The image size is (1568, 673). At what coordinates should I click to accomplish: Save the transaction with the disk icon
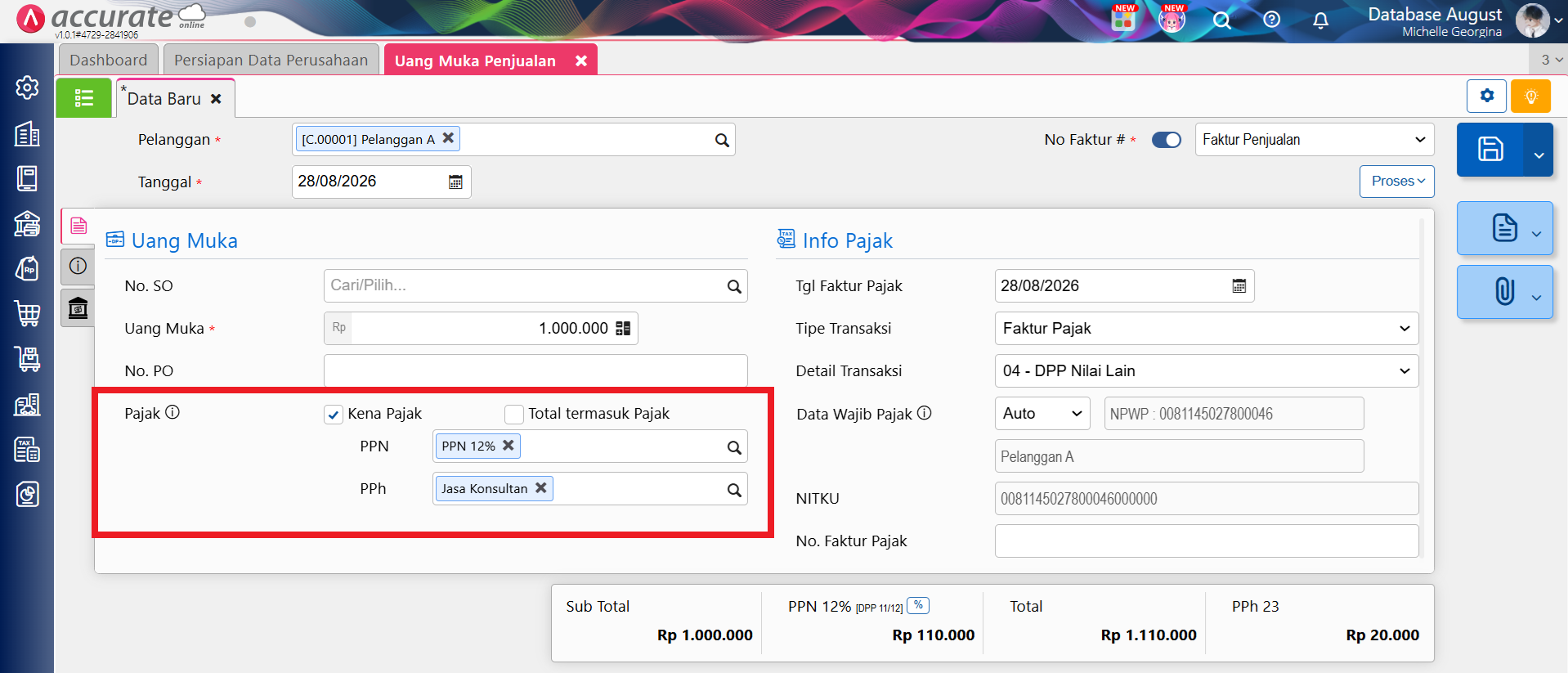pyautogui.click(x=1490, y=149)
